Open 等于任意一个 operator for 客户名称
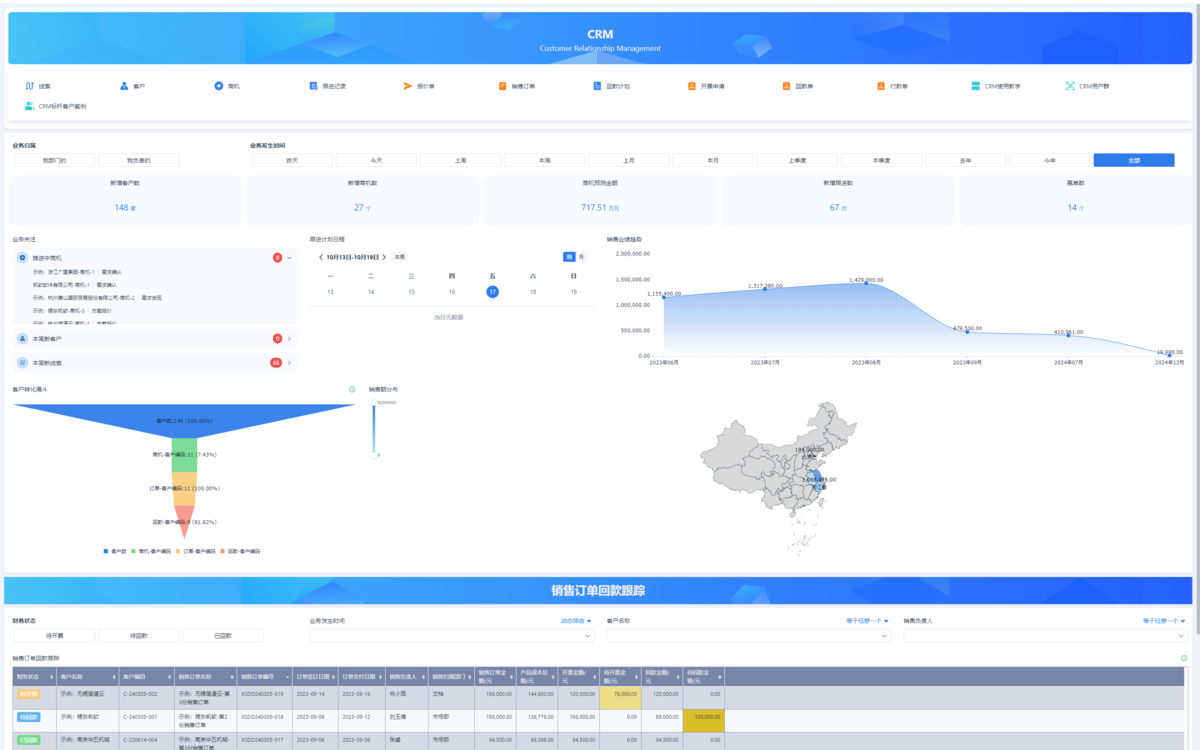This screenshot has height=750, width=1200. click(868, 621)
